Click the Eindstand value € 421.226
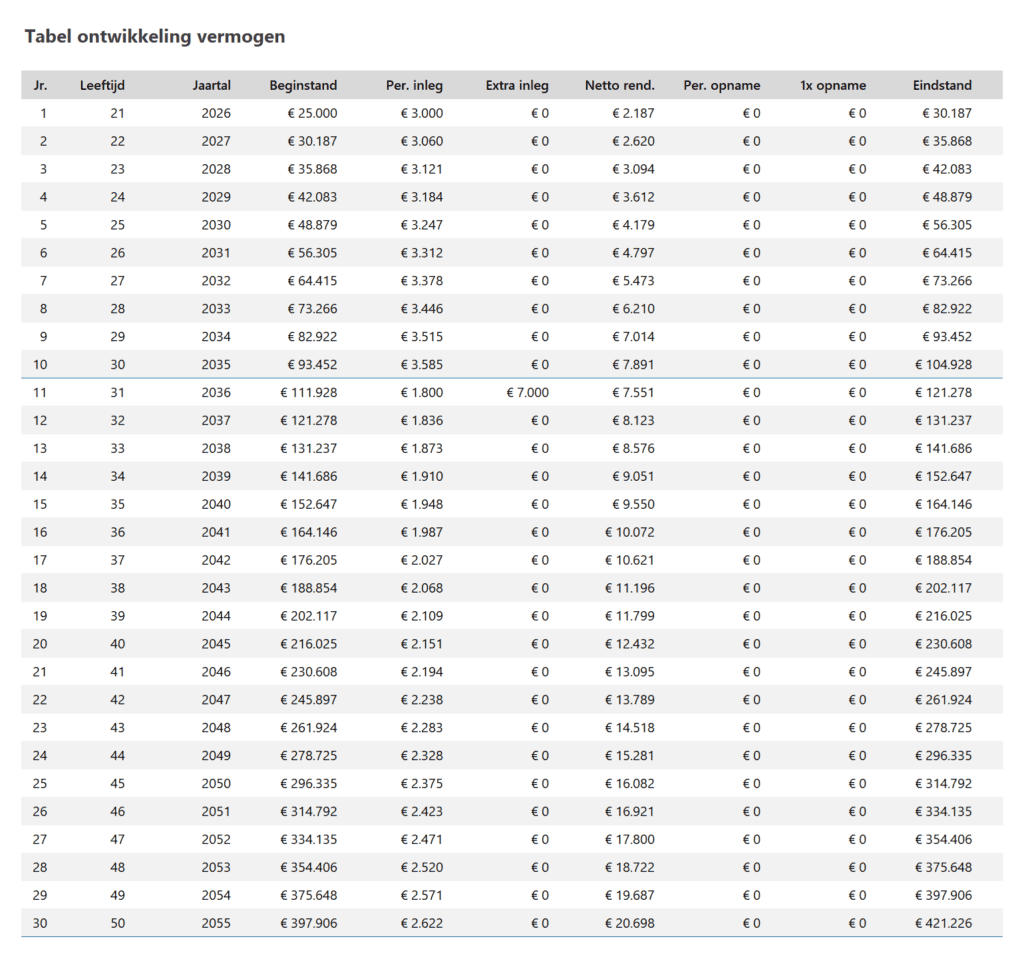Viewport: 1024px width, 957px height. coord(939,923)
